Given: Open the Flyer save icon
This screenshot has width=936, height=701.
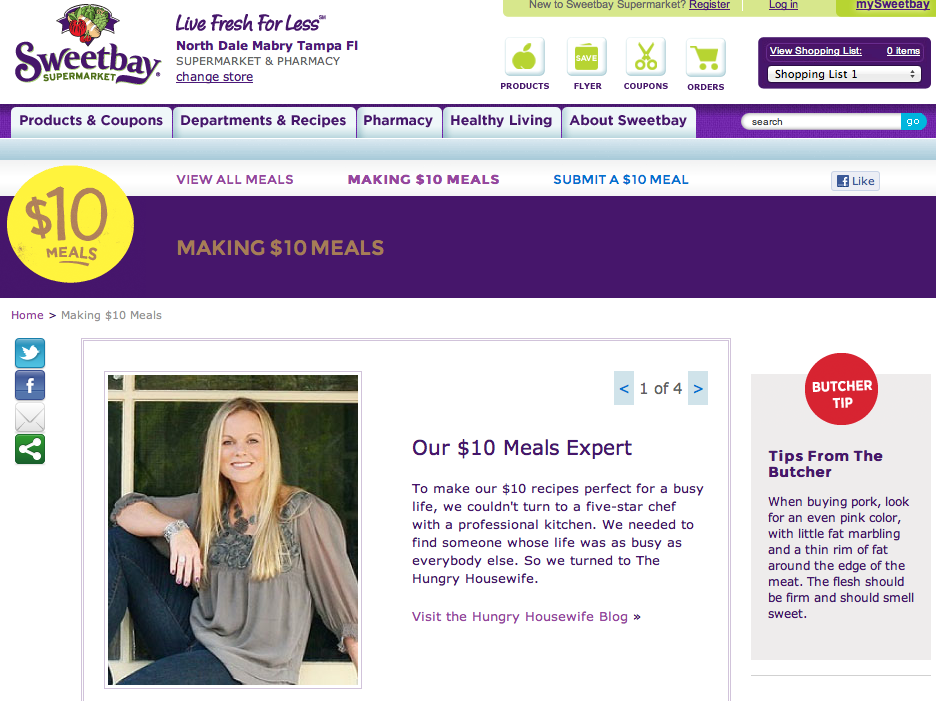Looking at the screenshot, I should 587,57.
